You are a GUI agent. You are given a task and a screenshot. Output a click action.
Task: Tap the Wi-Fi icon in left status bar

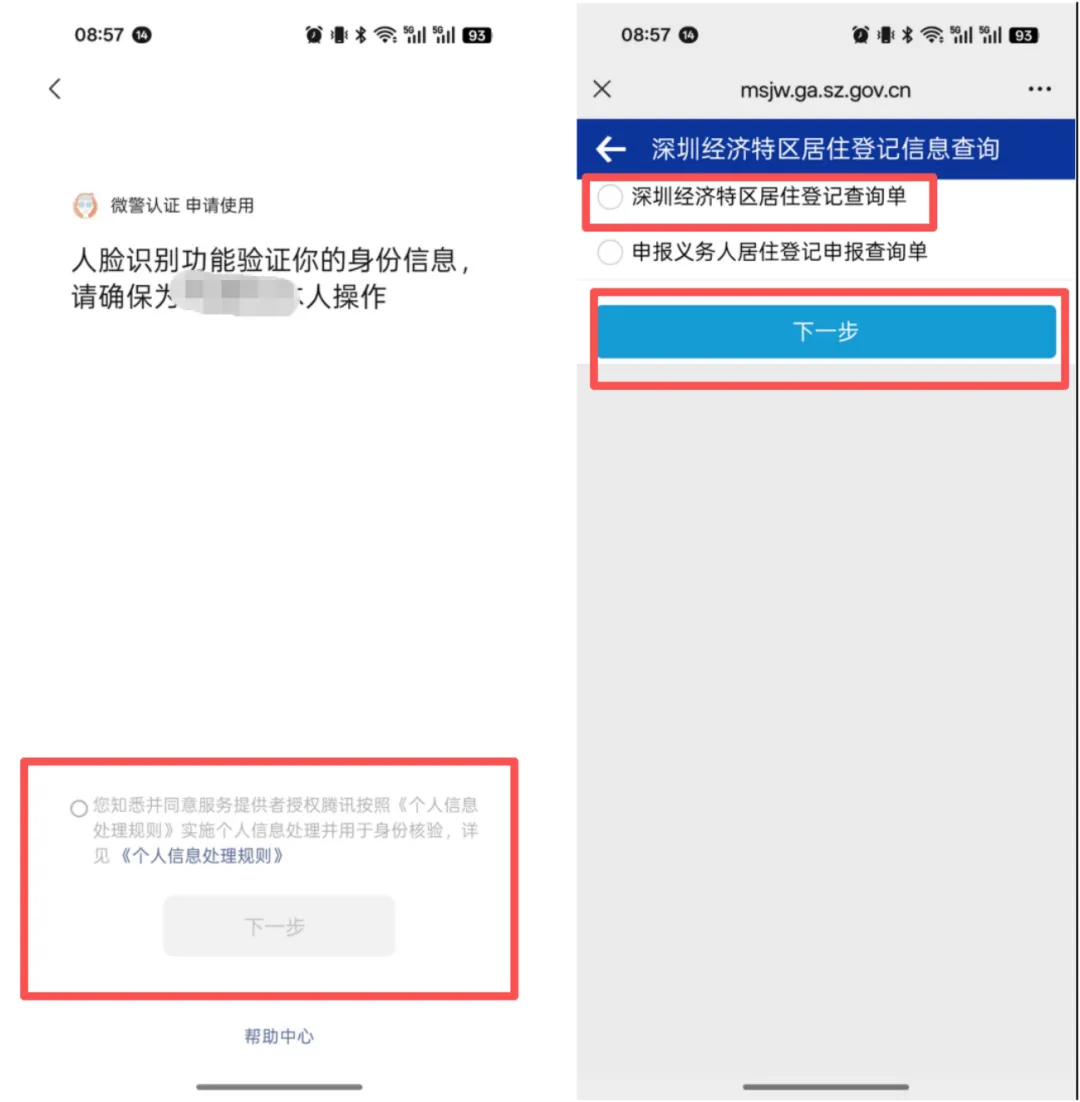(385, 34)
